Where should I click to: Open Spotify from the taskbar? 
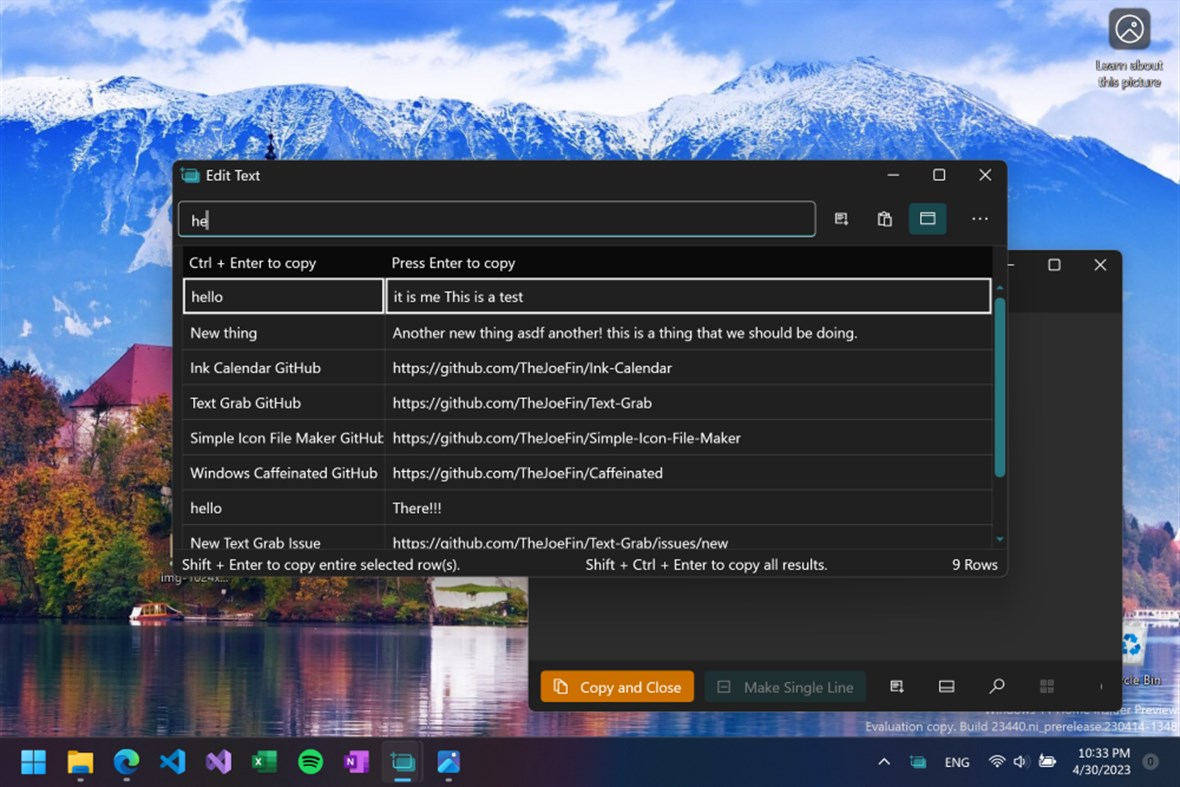pyautogui.click(x=310, y=762)
